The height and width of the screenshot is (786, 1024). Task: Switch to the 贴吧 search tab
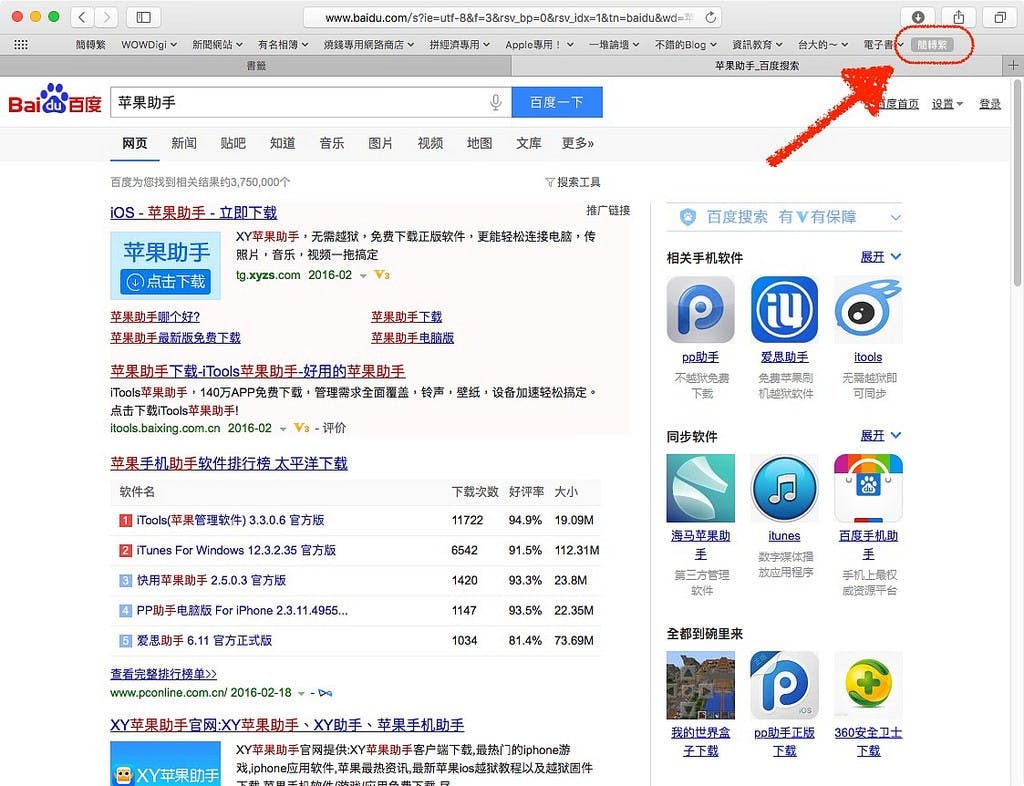(233, 143)
